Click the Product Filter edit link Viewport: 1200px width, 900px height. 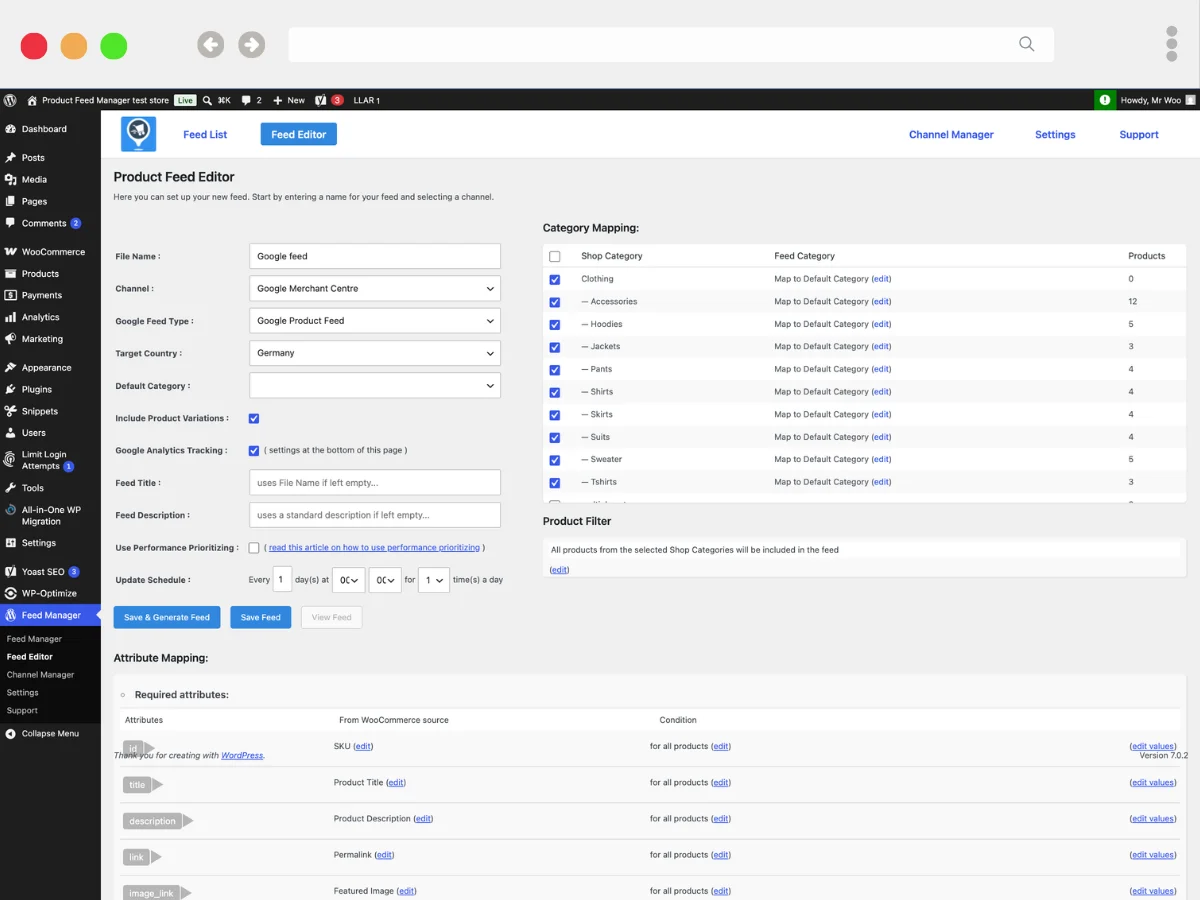point(560,570)
